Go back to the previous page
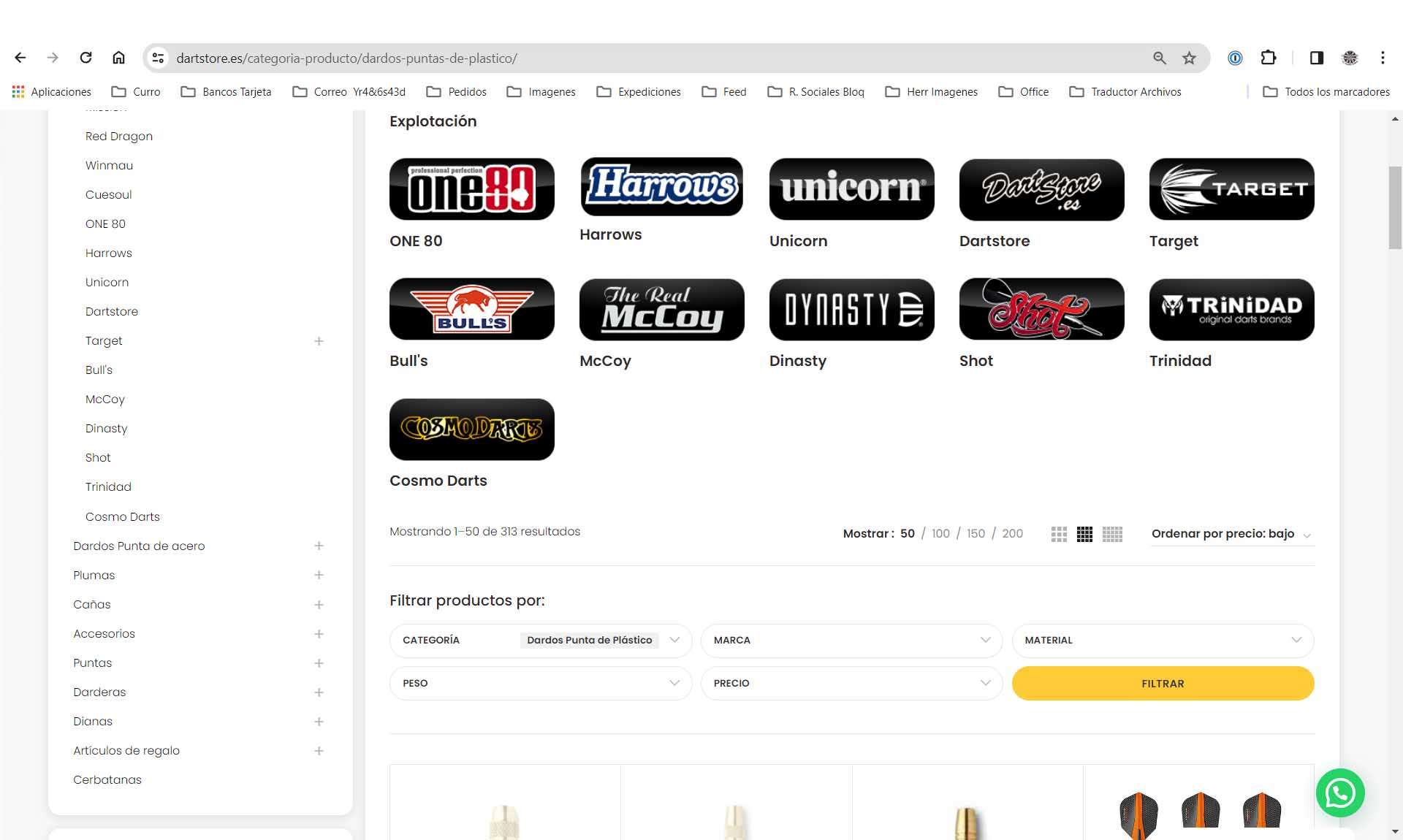The width and height of the screenshot is (1403, 840). pos(20,58)
